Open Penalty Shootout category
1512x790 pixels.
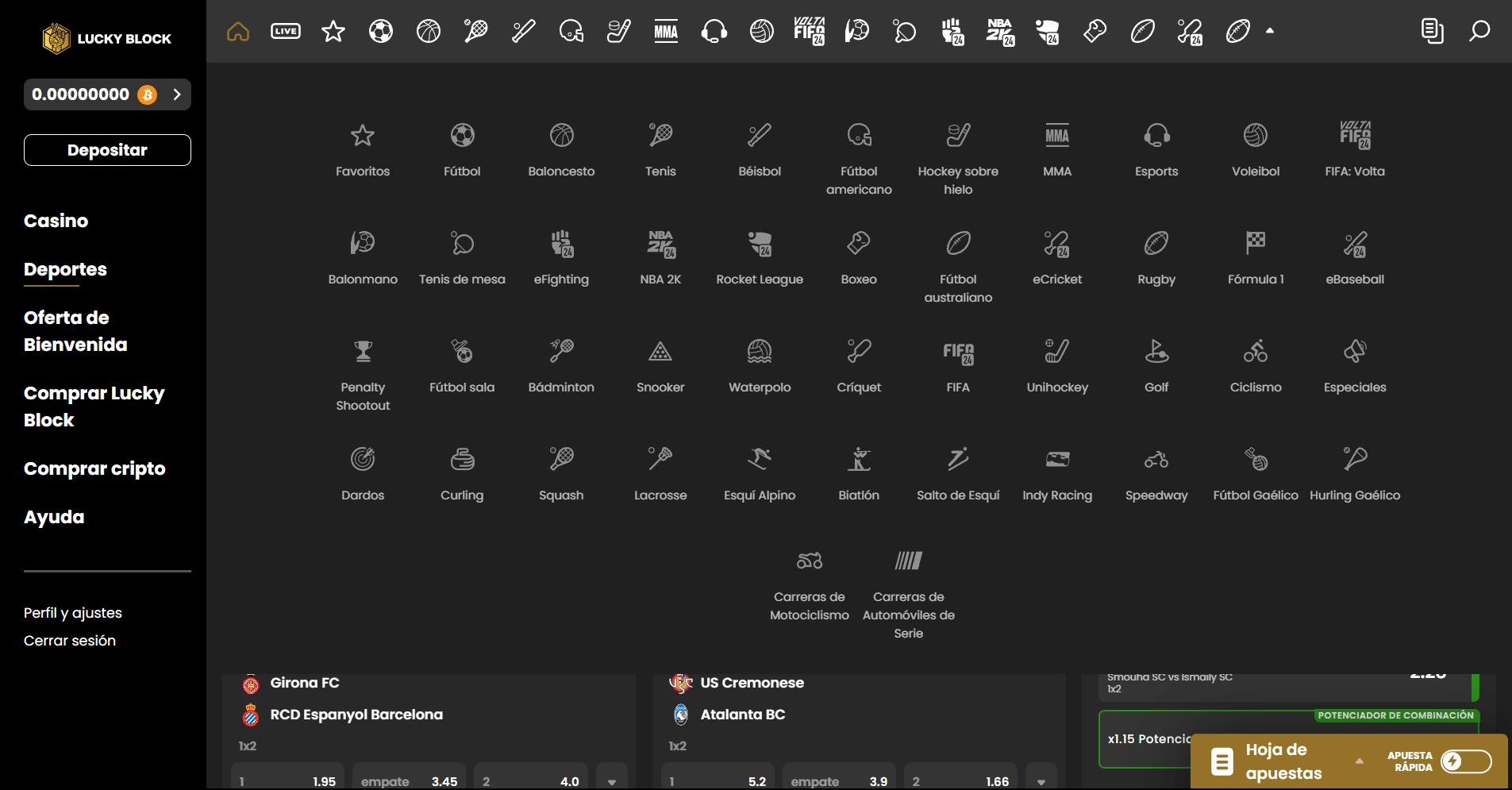363,375
